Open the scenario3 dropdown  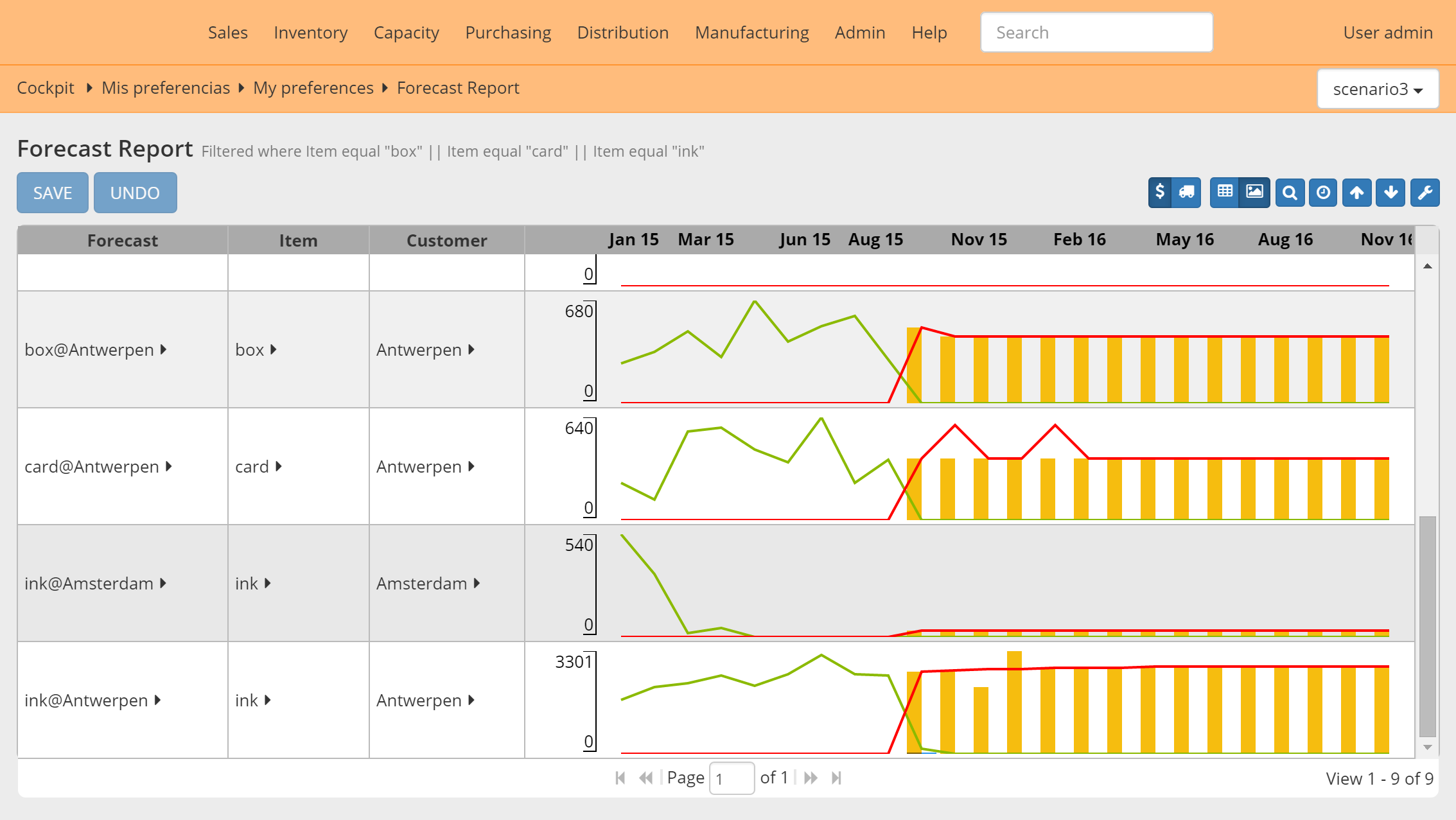1377,89
